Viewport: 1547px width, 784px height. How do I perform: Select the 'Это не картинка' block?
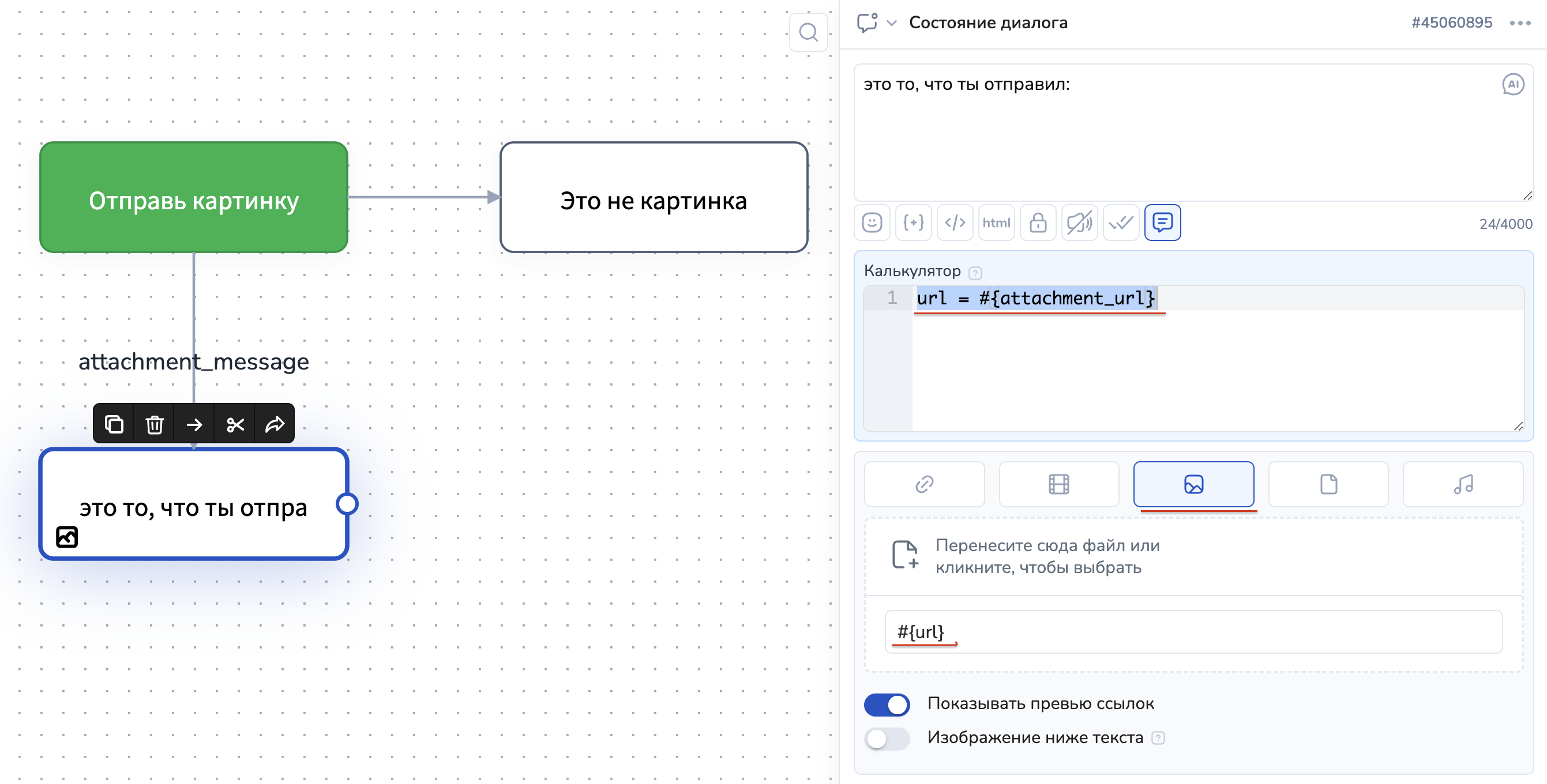[653, 198]
